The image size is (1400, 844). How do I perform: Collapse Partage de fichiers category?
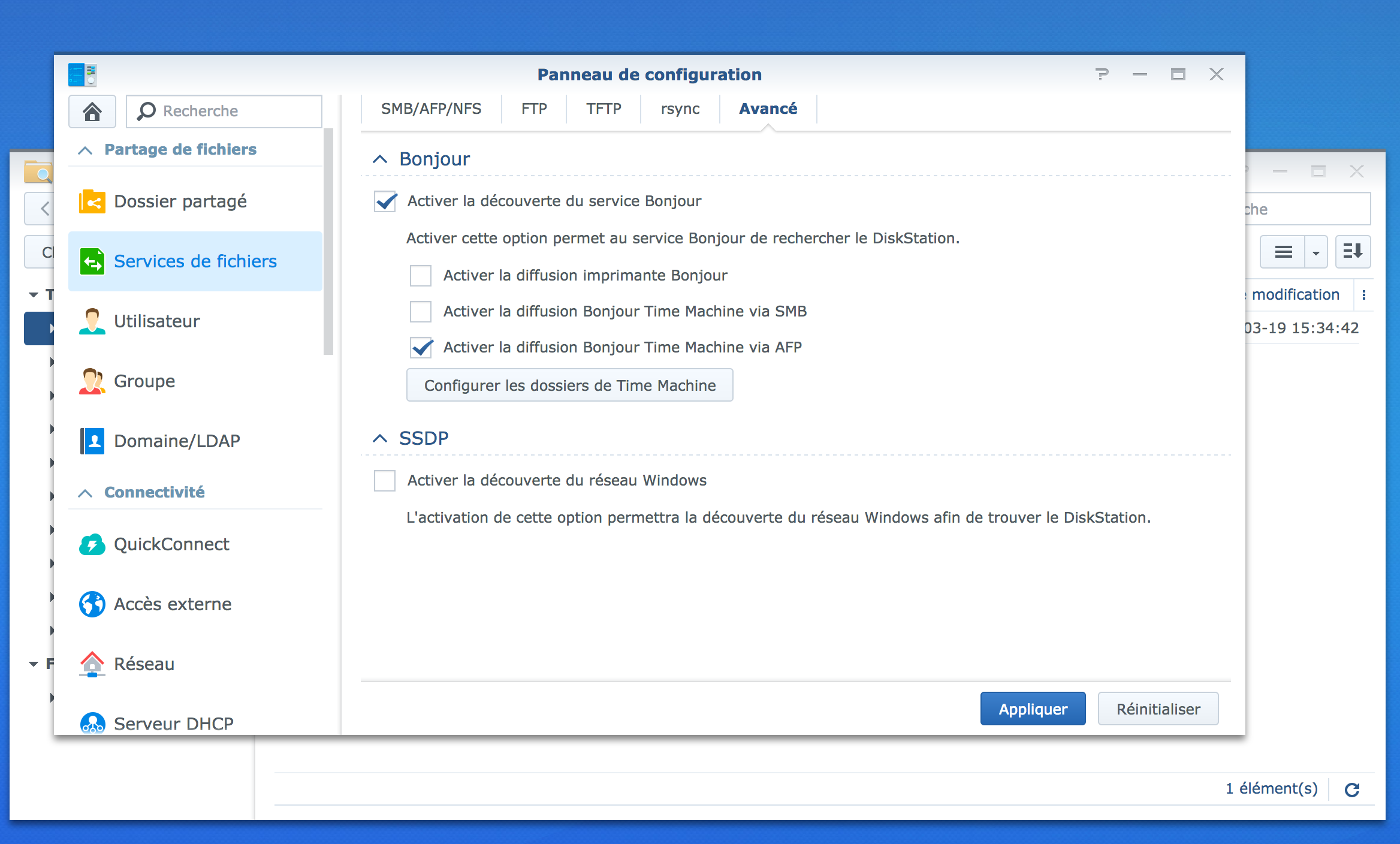click(85, 150)
